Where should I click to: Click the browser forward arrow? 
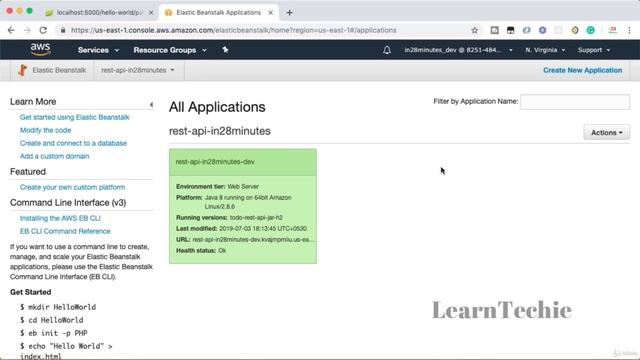tap(27, 30)
